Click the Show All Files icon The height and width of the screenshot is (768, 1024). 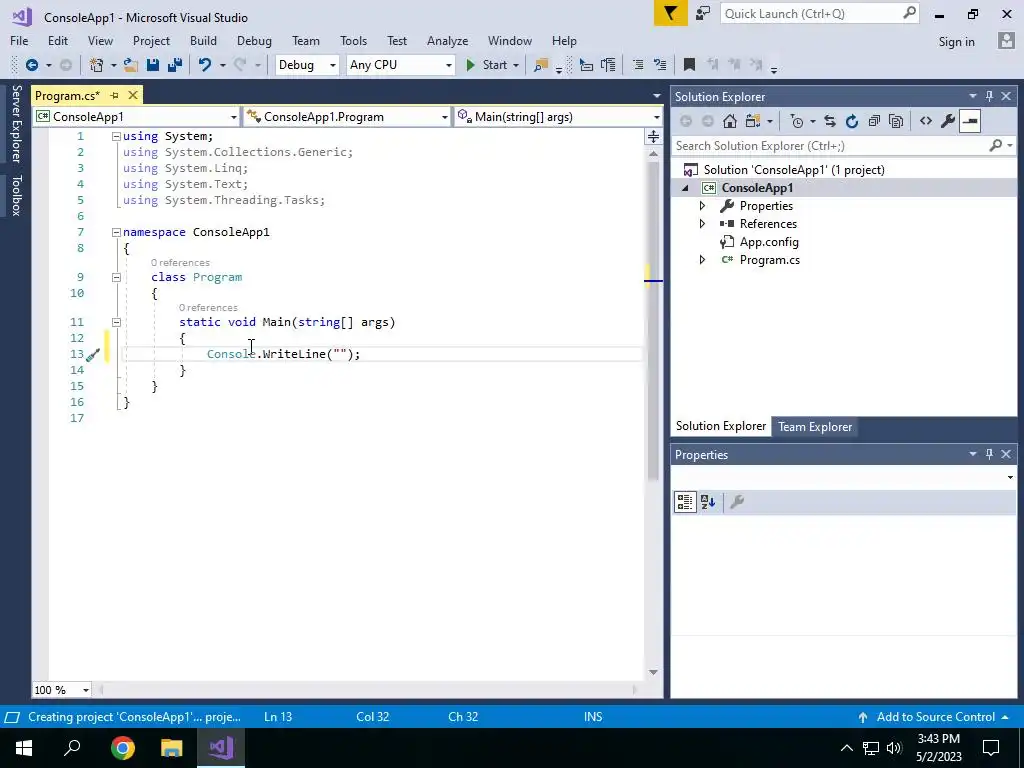pyautogui.click(x=897, y=121)
